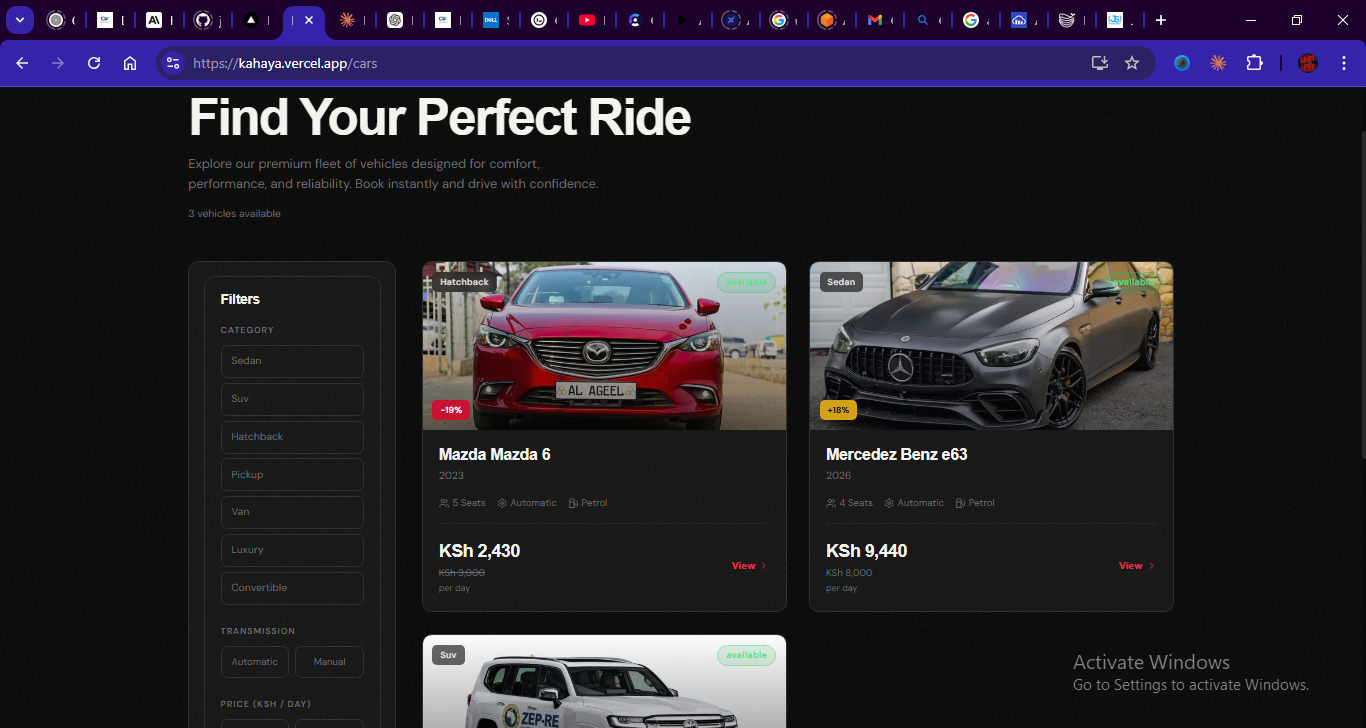Go forward in browser history
The image size is (1366, 728).
pyautogui.click(x=58, y=63)
